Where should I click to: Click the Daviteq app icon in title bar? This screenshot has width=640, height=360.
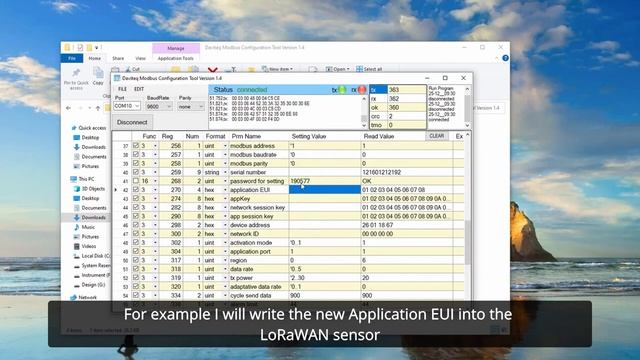tap(117, 78)
